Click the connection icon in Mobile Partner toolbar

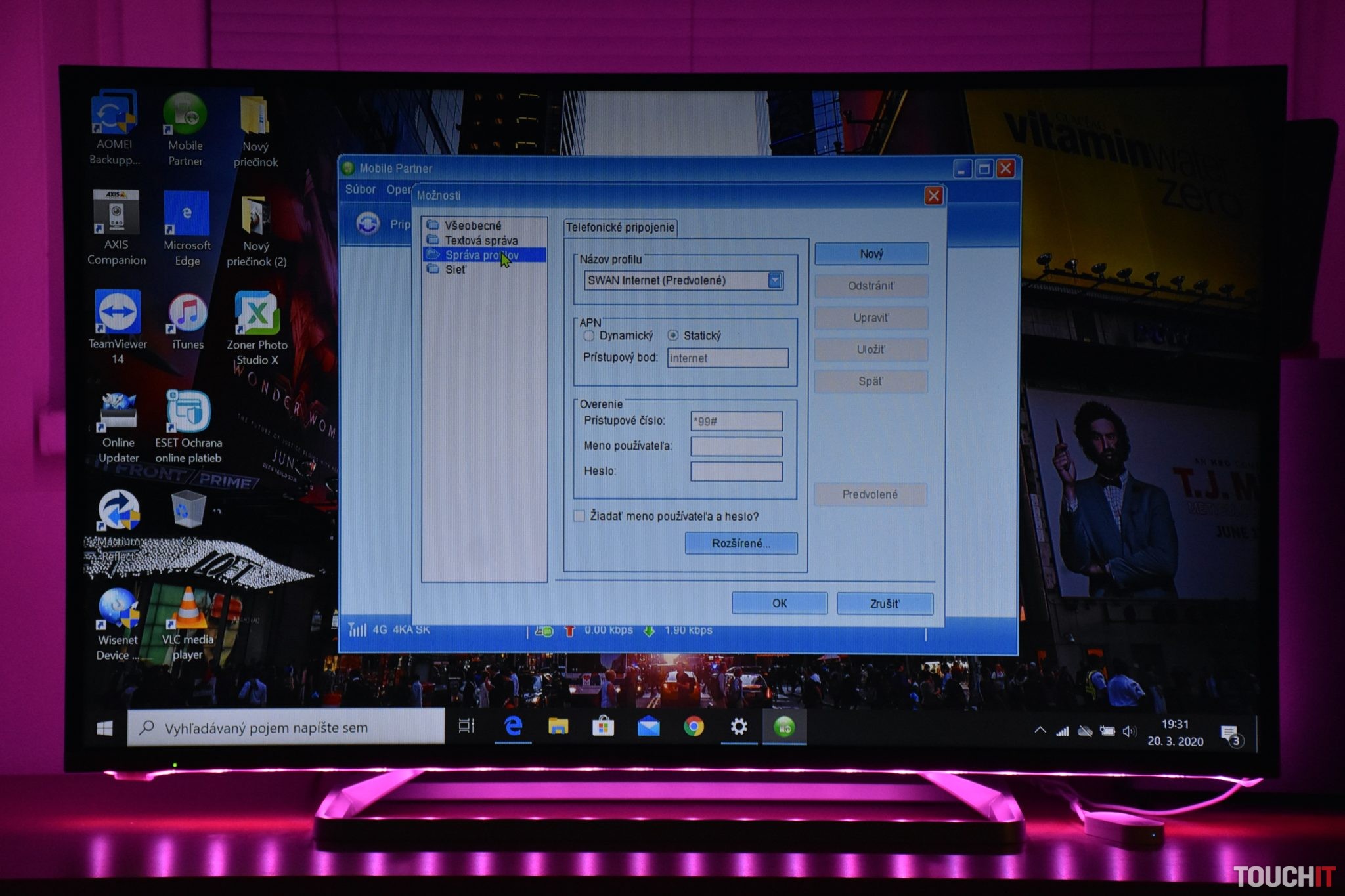[368, 224]
